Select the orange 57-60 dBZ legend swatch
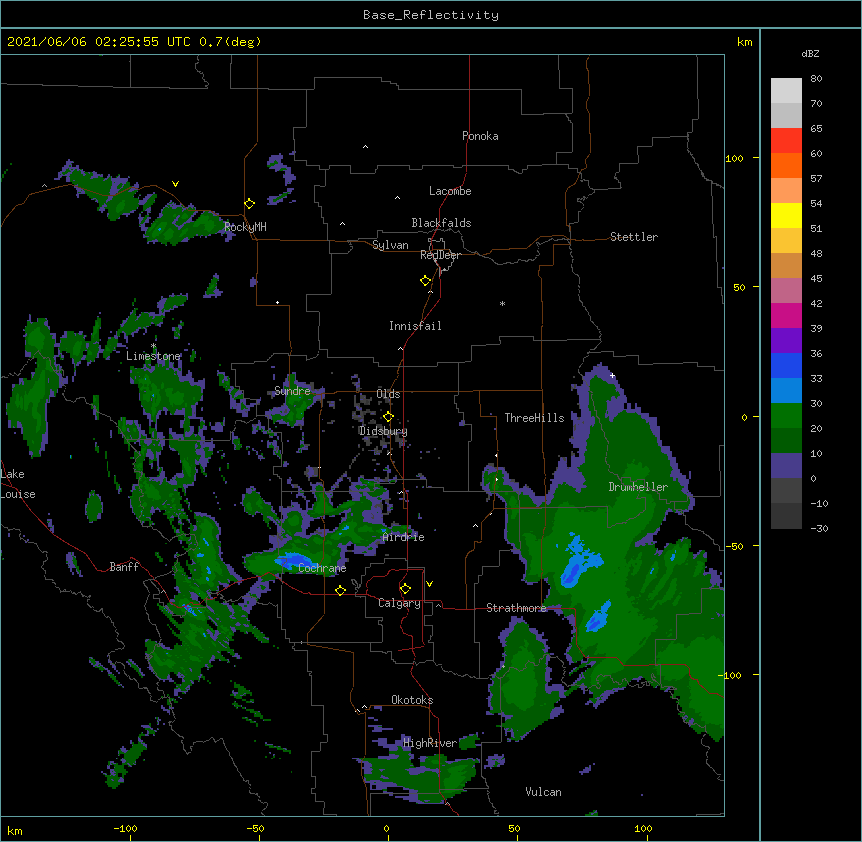Image resolution: width=862 pixels, height=842 pixels. pyautogui.click(x=786, y=166)
